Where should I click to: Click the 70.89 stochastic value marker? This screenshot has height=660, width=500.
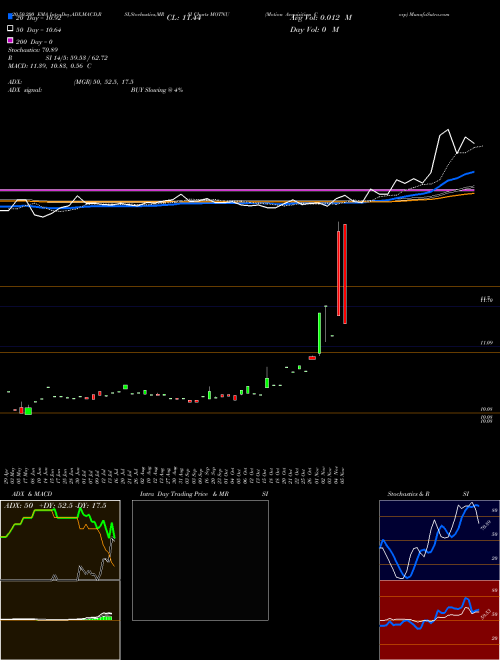486,525
